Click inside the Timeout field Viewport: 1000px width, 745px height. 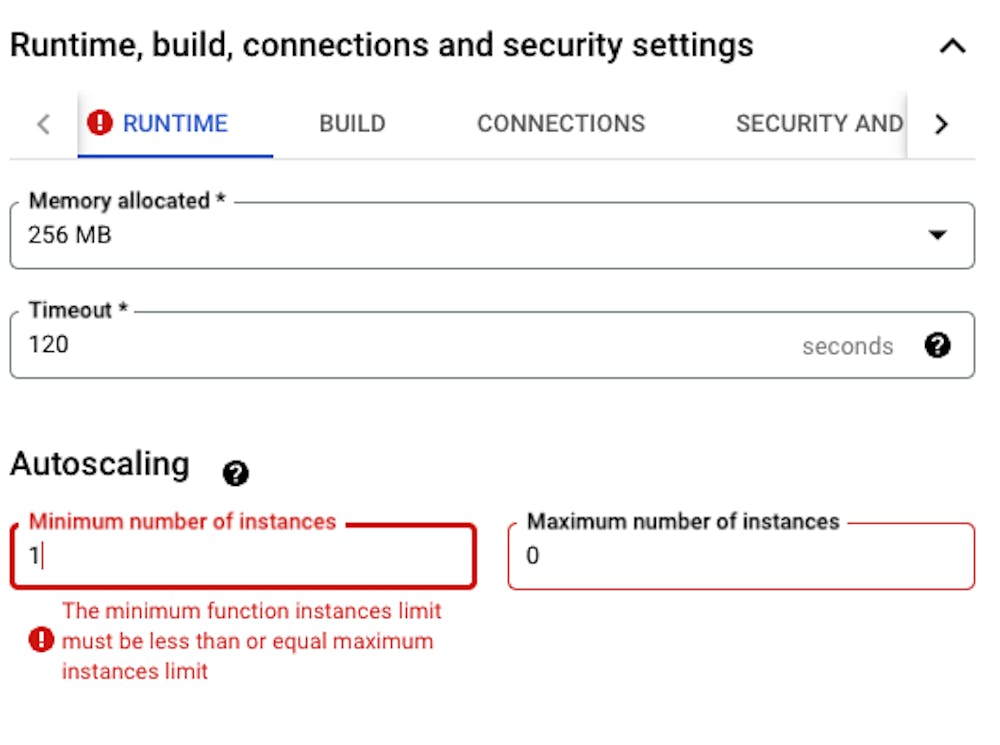click(400, 346)
